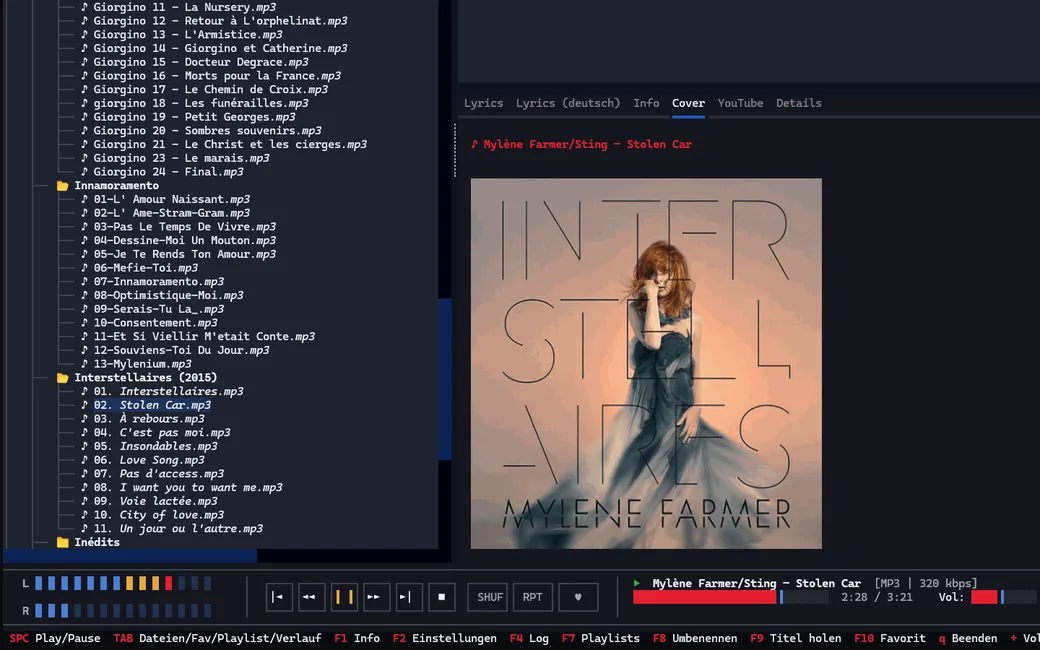
Task: Seek within the red playback progress bar
Action: [x=731, y=597]
